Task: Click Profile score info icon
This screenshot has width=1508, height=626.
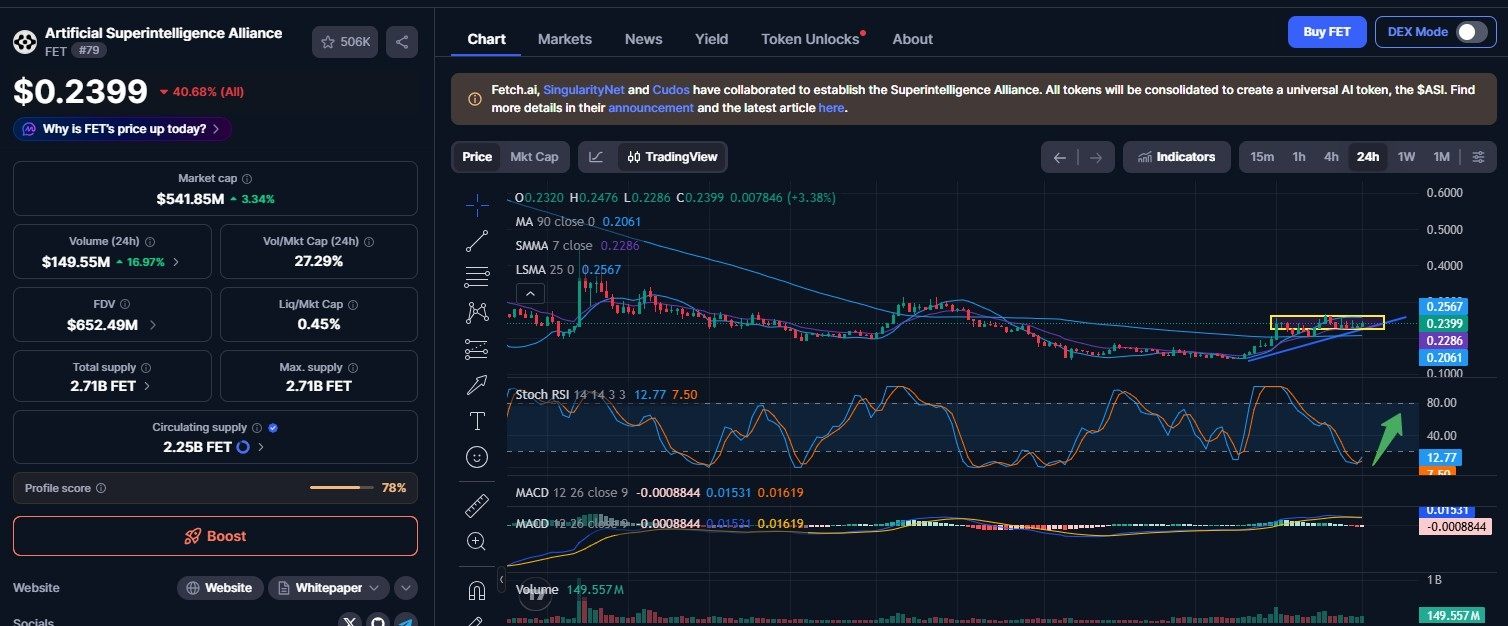Action: 101,488
